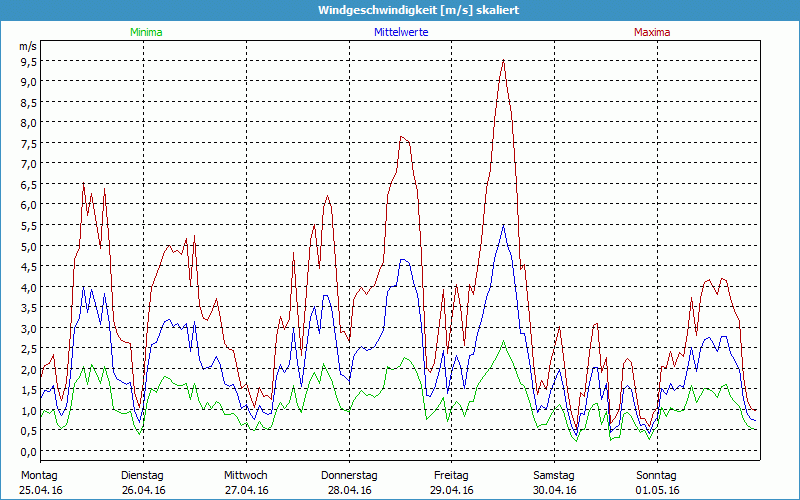Click the 2,5 axis value
The image size is (800, 500).
click(x=28, y=349)
